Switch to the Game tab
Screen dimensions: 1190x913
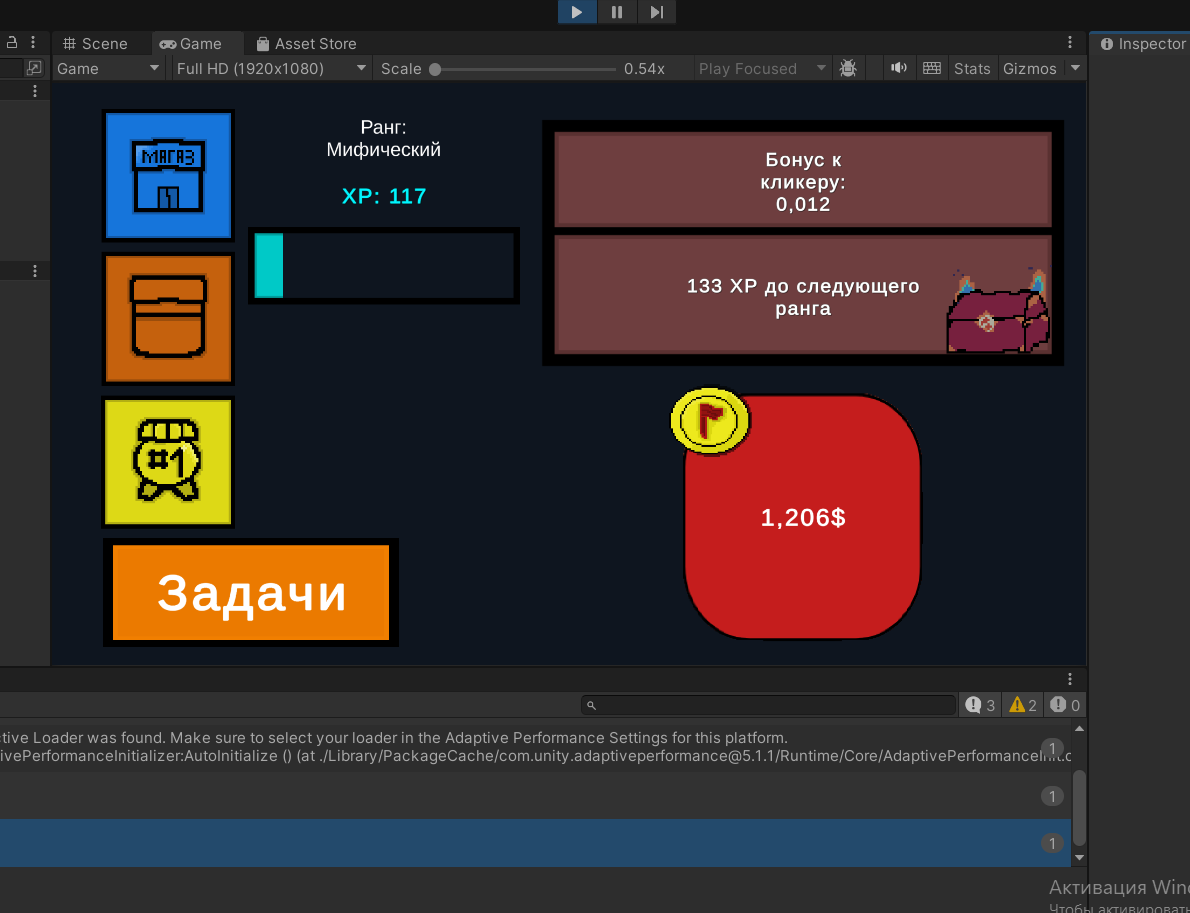pos(191,44)
